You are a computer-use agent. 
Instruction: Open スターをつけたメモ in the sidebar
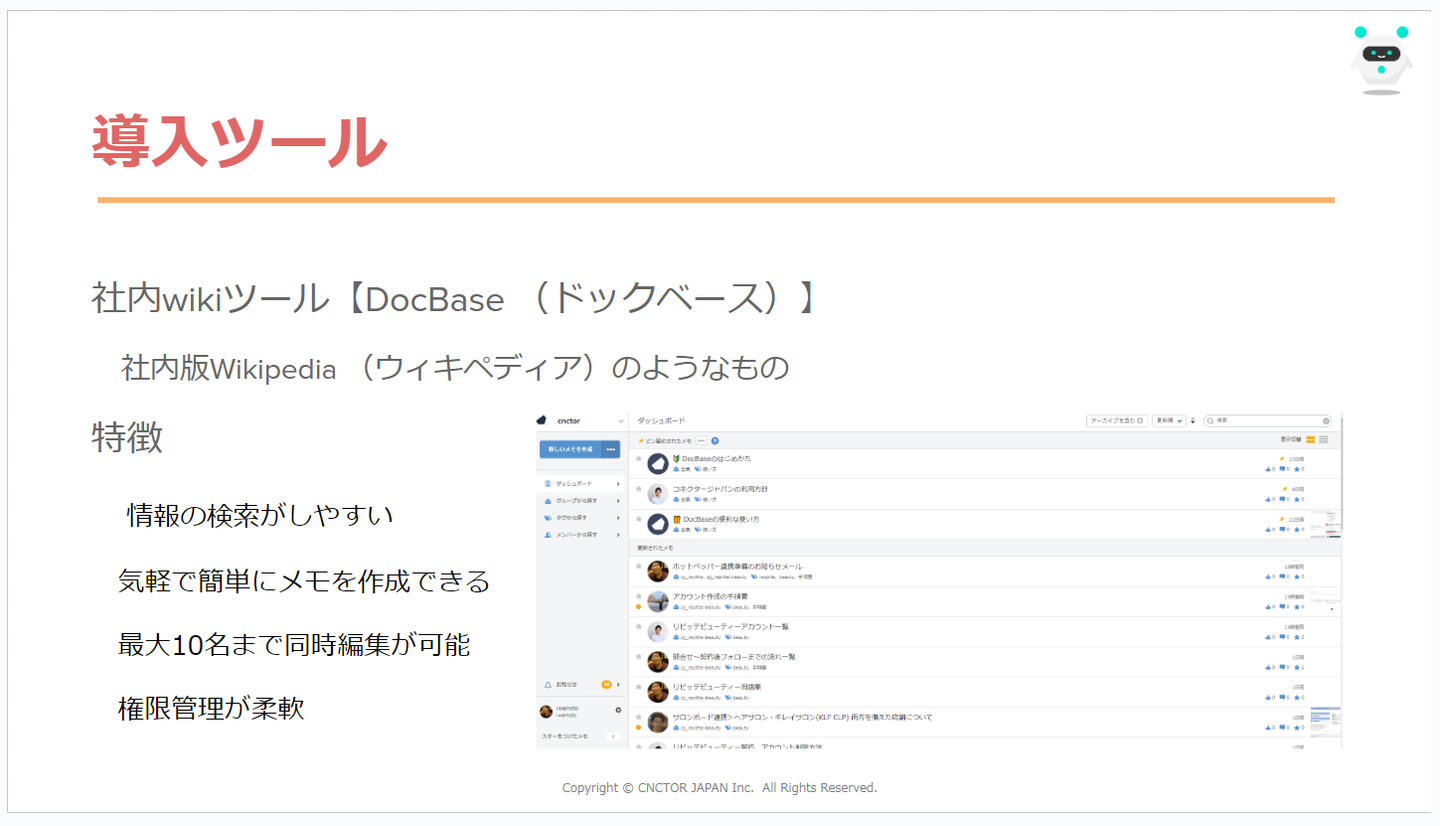[566, 736]
